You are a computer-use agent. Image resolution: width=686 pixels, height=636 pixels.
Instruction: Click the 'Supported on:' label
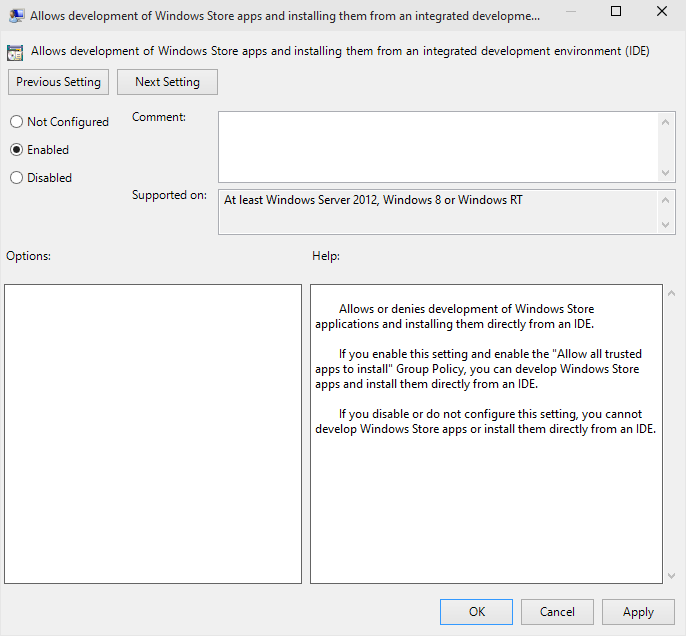(x=169, y=195)
